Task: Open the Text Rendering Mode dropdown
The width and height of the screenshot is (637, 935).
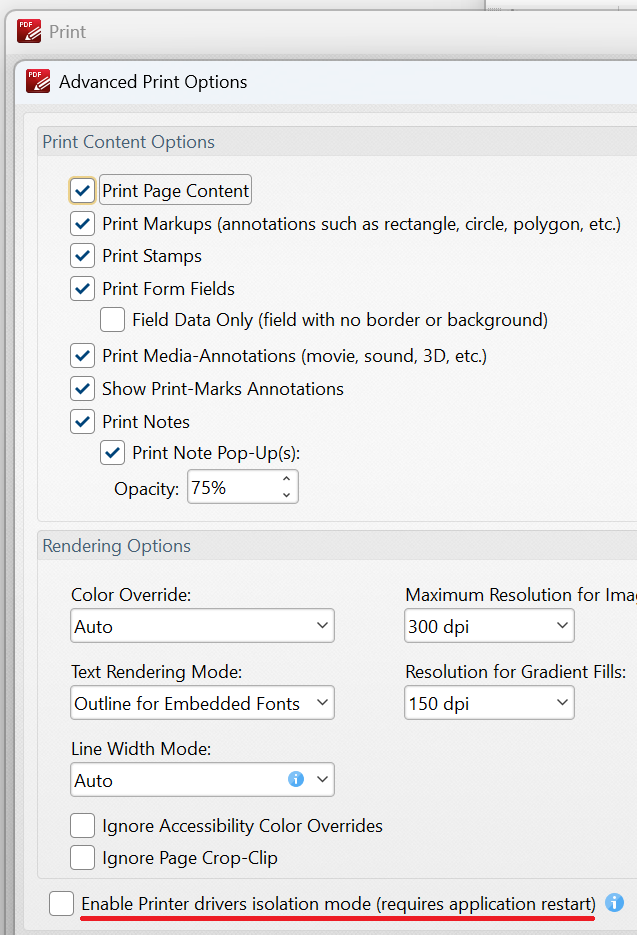Action: tap(202, 702)
